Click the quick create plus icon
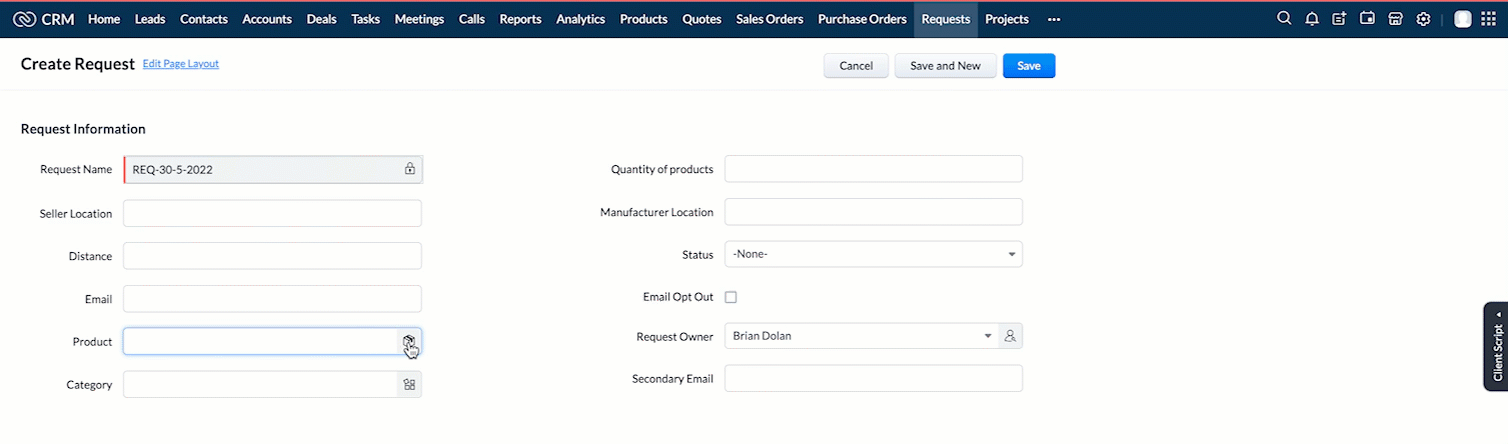The height and width of the screenshot is (444, 1508). point(1339,19)
